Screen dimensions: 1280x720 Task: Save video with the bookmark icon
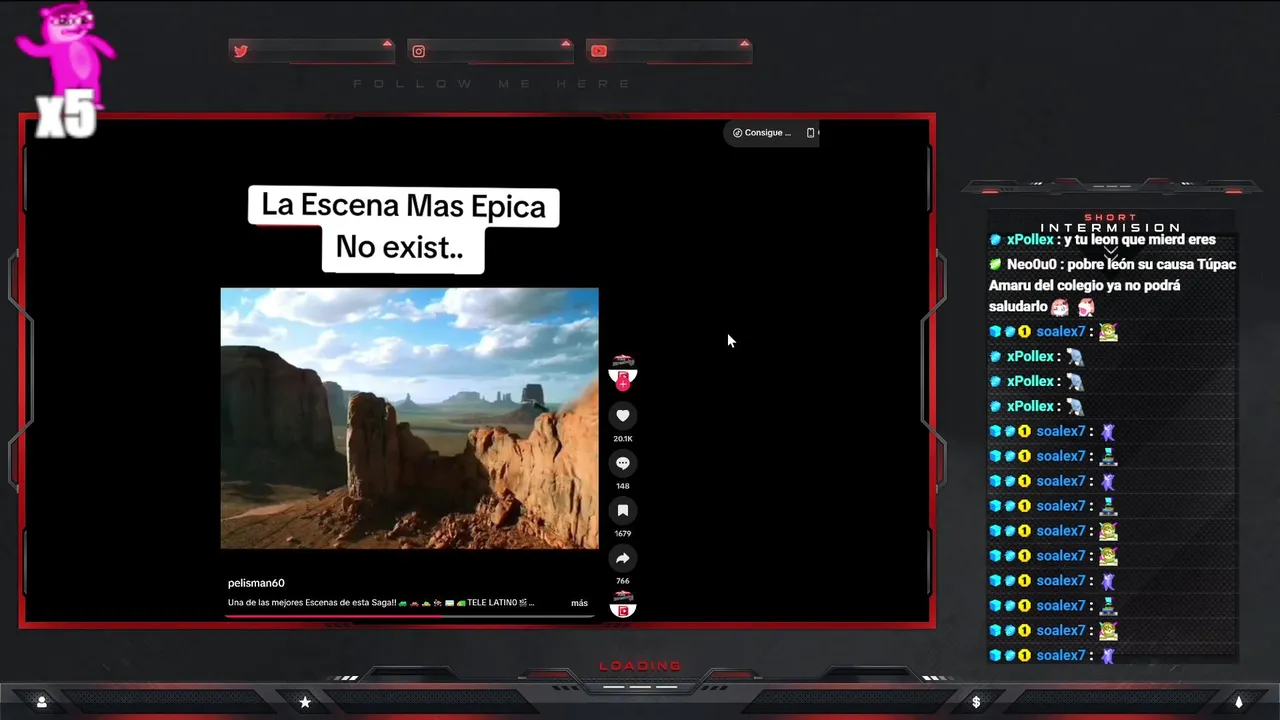click(x=622, y=510)
